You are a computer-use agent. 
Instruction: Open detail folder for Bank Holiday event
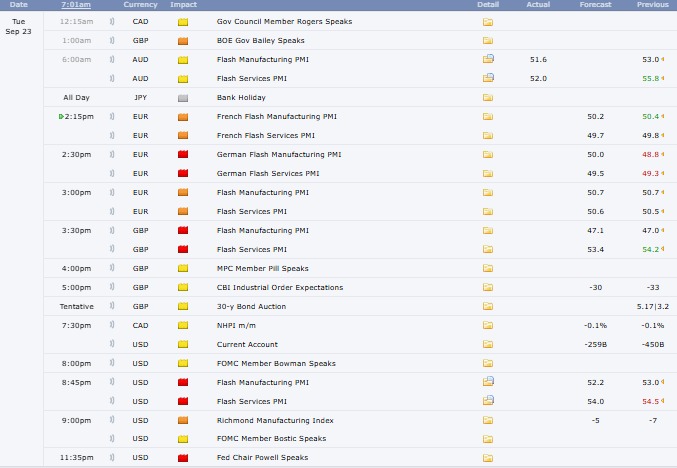[x=488, y=98]
